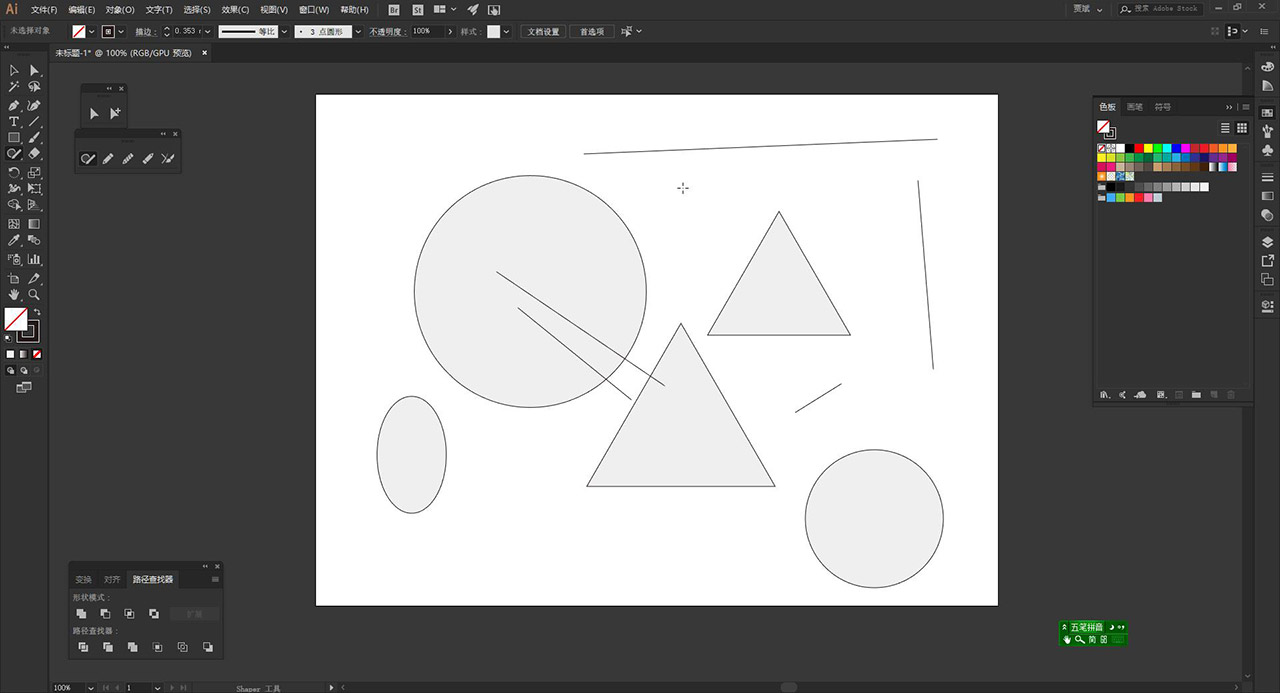Click the 文档设置 button

[544, 32]
